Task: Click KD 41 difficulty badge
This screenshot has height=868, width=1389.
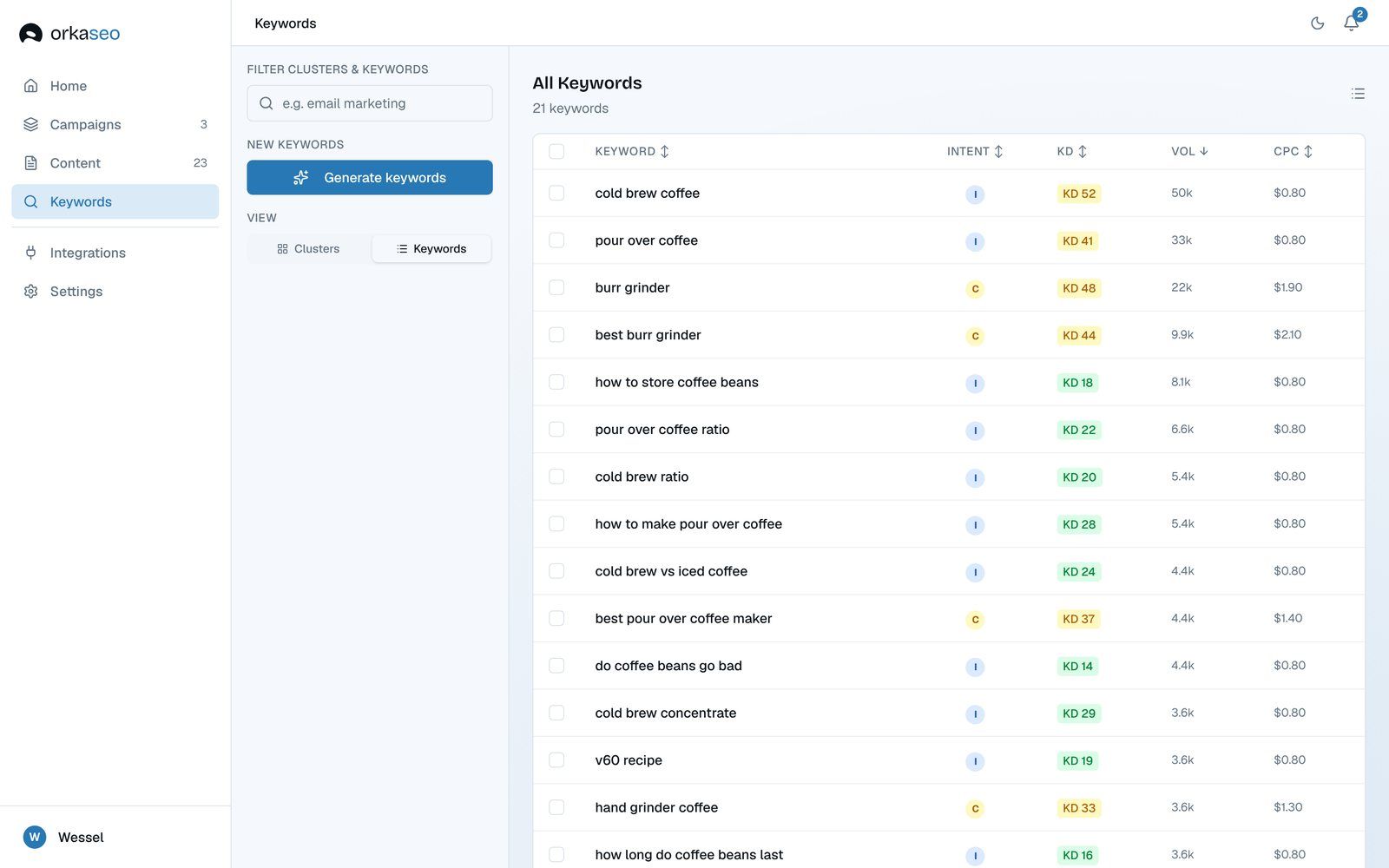Action: [1077, 241]
